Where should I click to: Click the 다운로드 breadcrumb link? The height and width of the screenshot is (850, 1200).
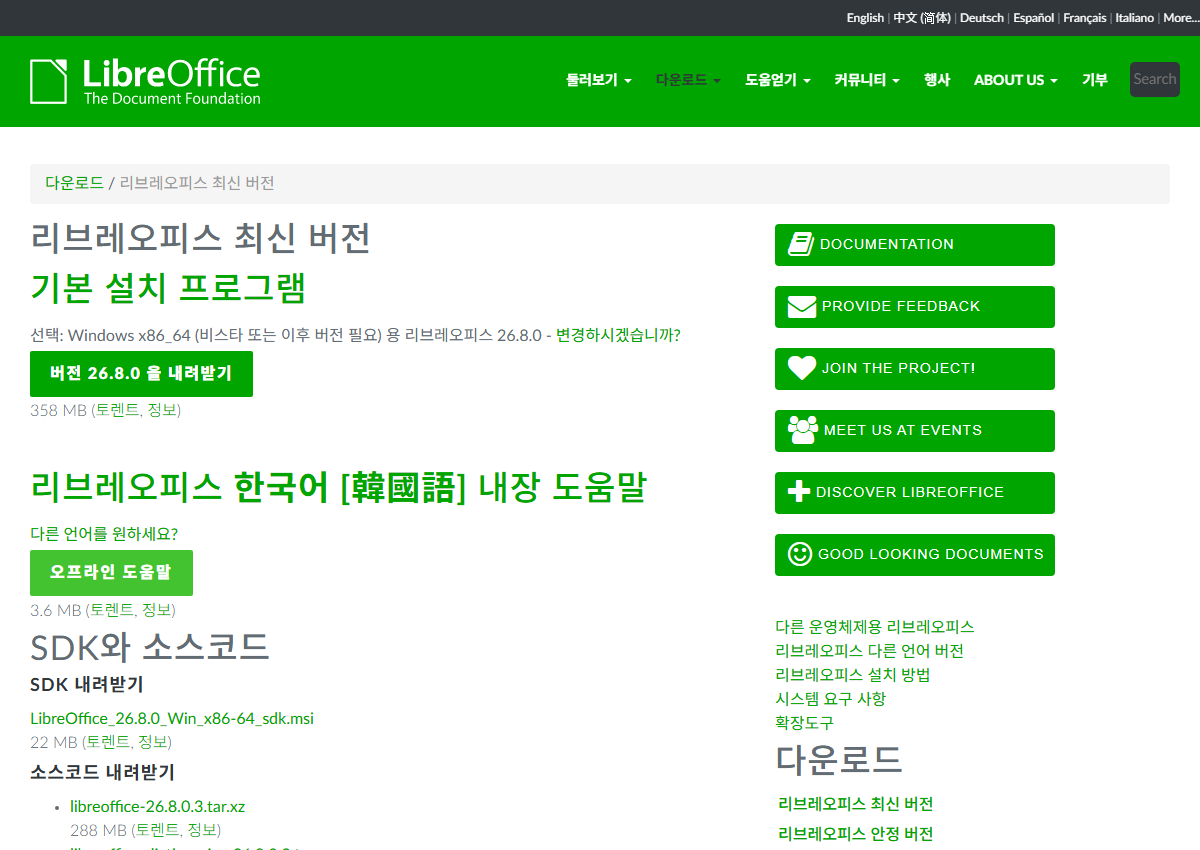coord(74,183)
